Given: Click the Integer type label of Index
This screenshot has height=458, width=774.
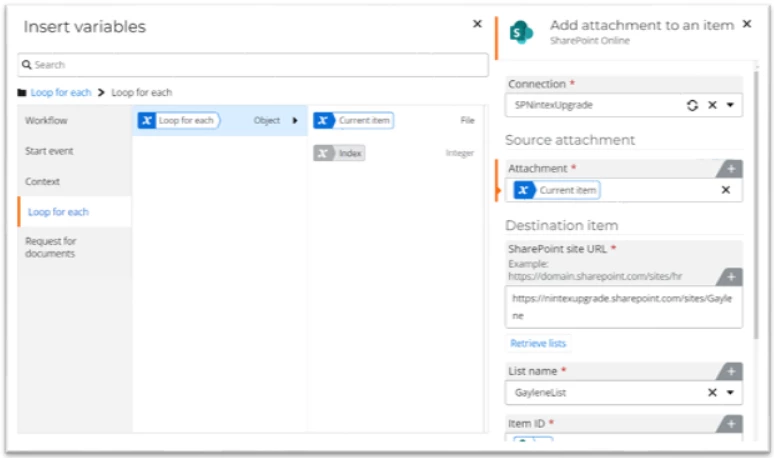Looking at the screenshot, I should (x=460, y=153).
